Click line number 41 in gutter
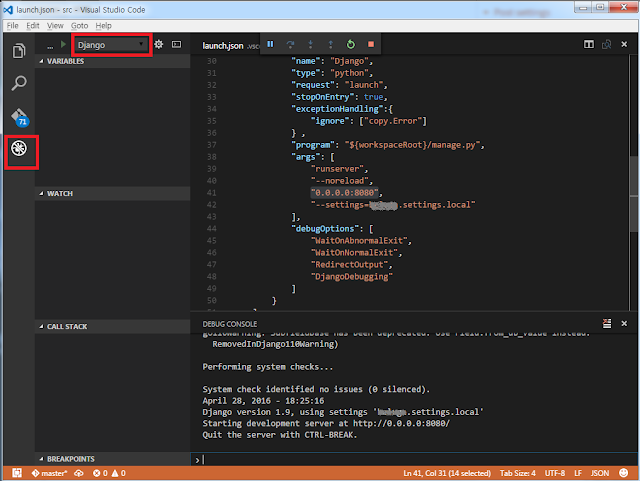The image size is (640, 481). (211, 193)
